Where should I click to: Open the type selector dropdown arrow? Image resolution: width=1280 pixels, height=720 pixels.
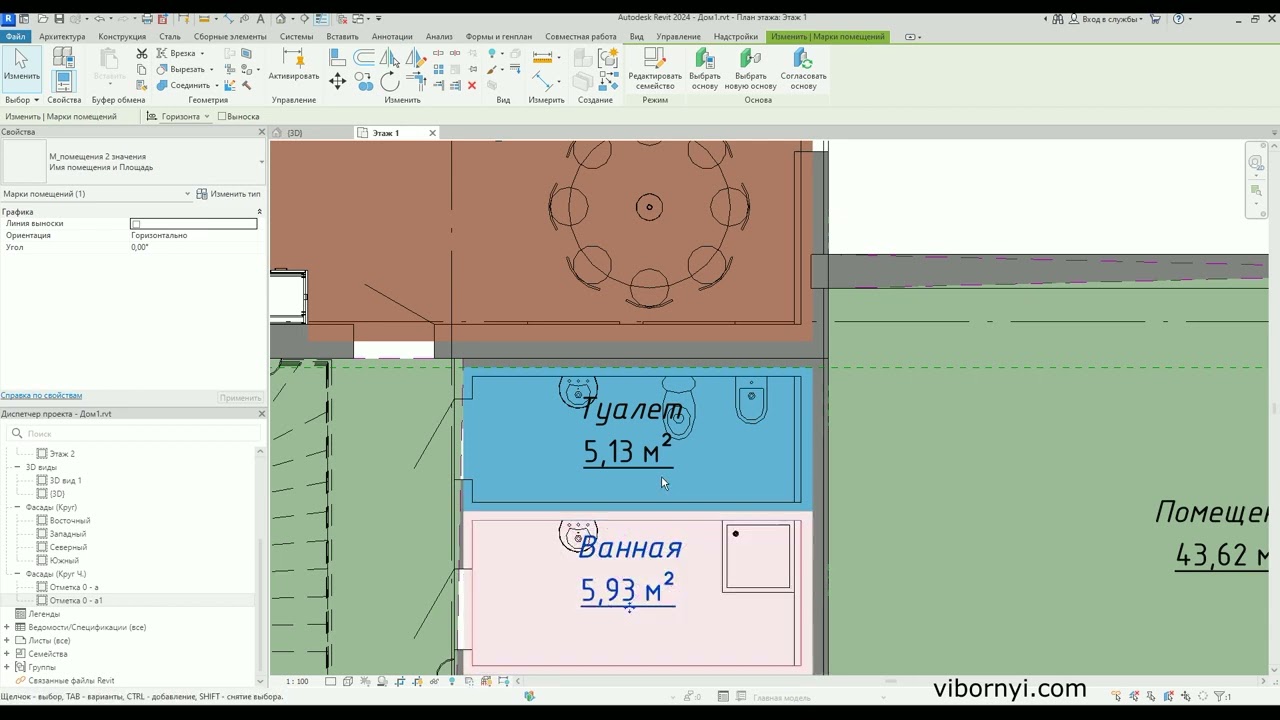pos(261,162)
